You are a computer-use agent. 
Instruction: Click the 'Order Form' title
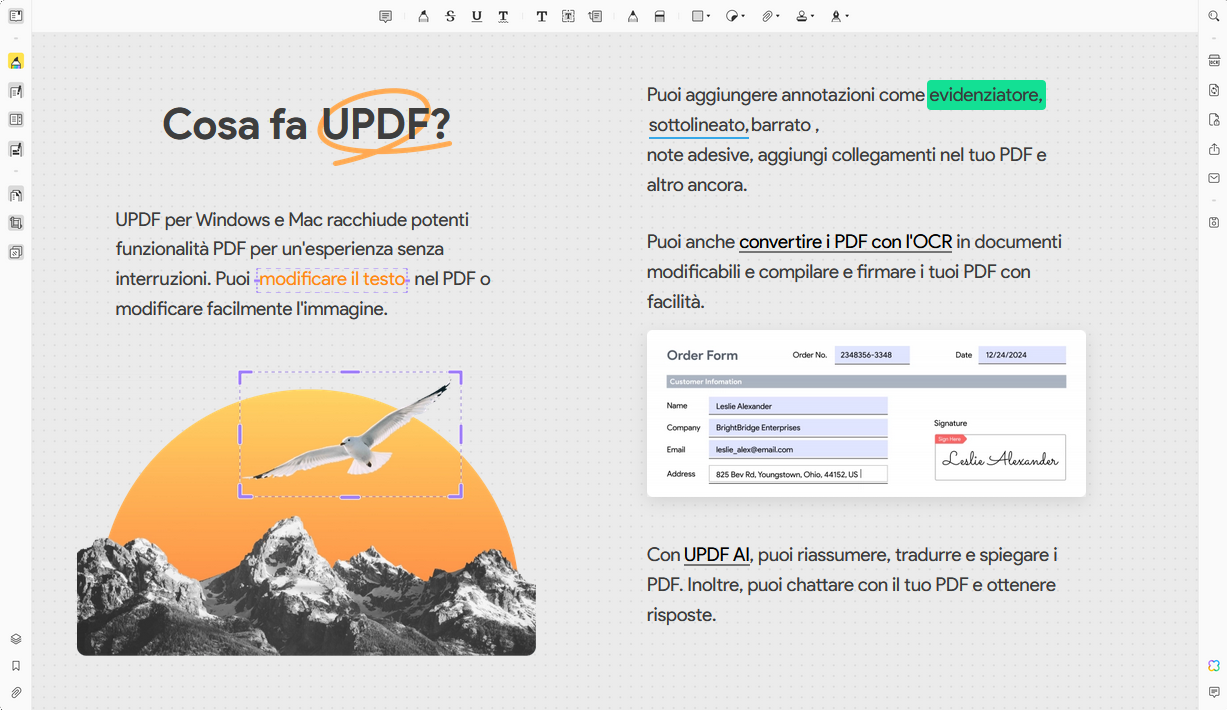tap(702, 355)
